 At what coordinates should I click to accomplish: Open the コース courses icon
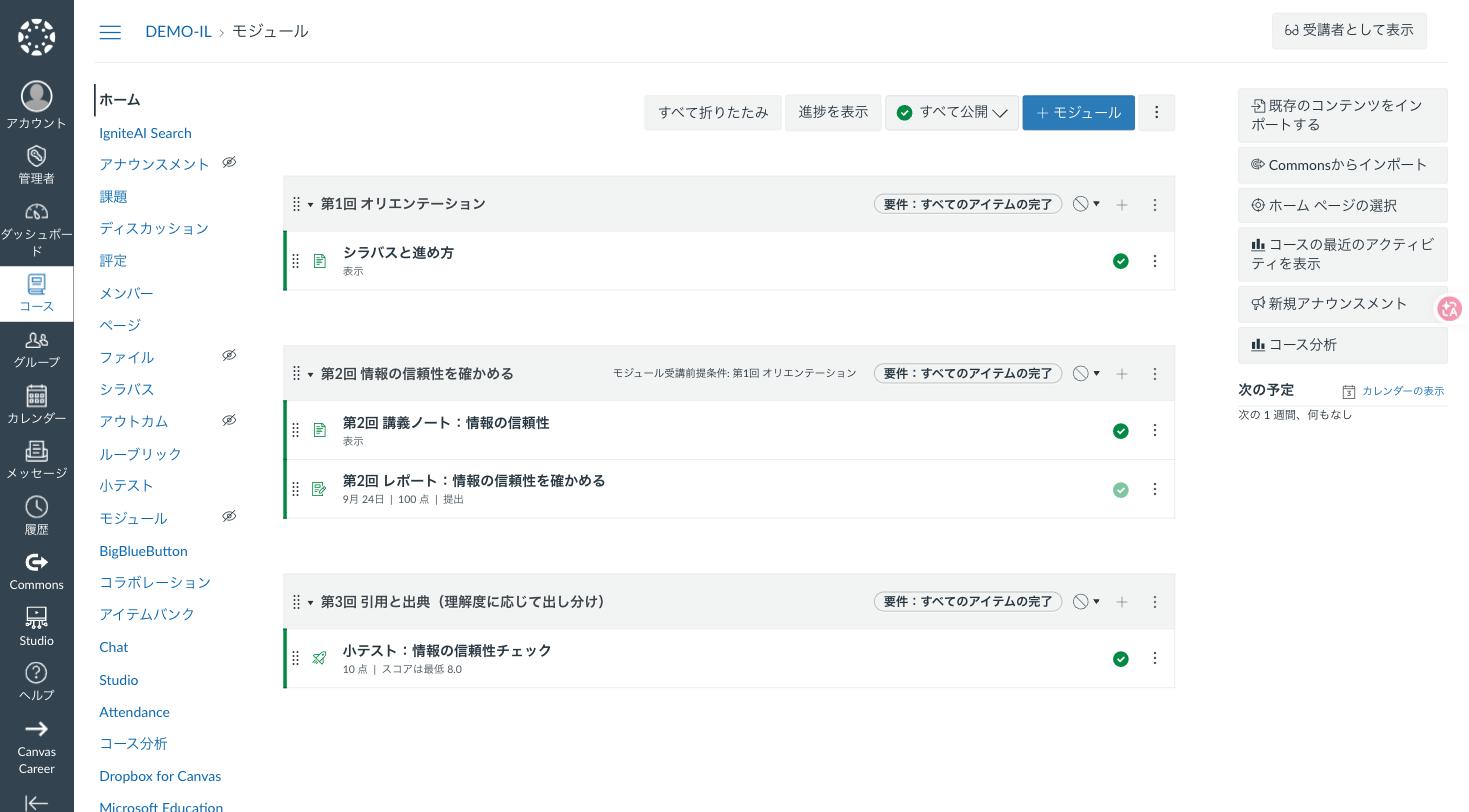pos(36,284)
